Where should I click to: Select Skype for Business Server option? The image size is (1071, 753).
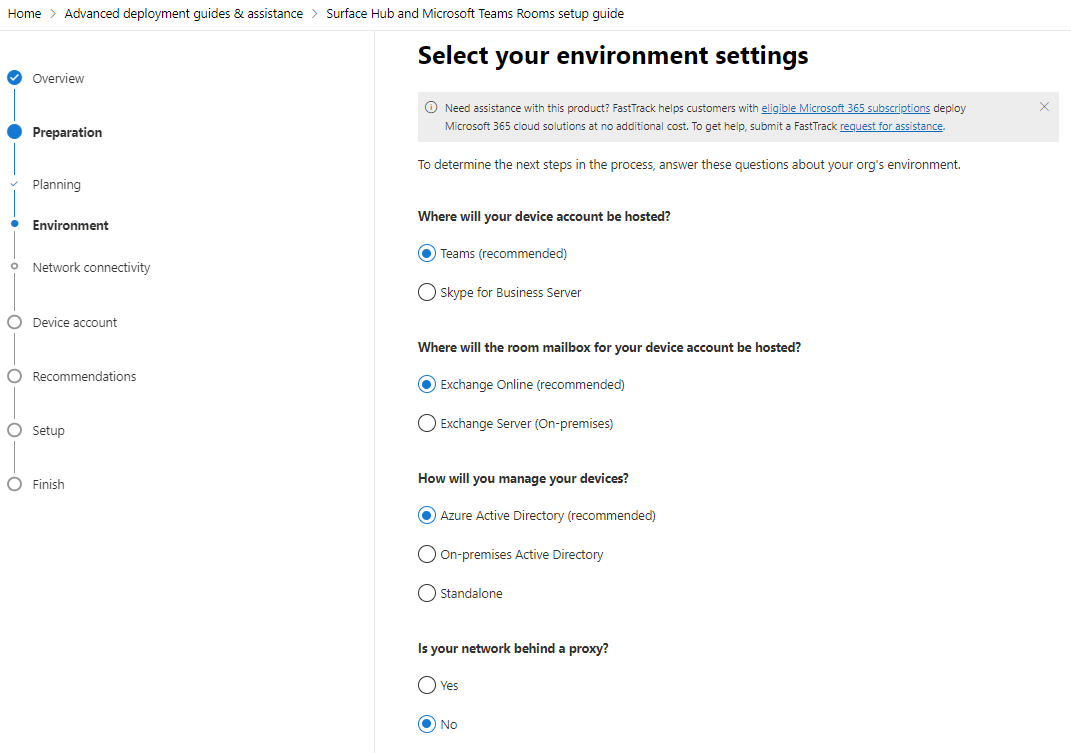point(427,293)
